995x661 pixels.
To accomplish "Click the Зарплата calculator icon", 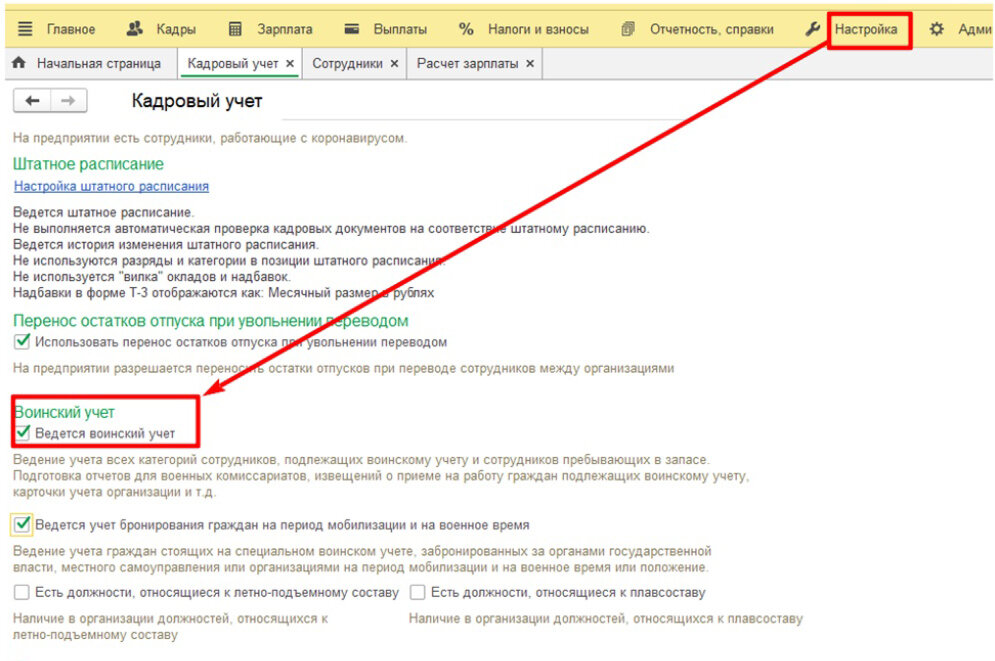I will (235, 29).
